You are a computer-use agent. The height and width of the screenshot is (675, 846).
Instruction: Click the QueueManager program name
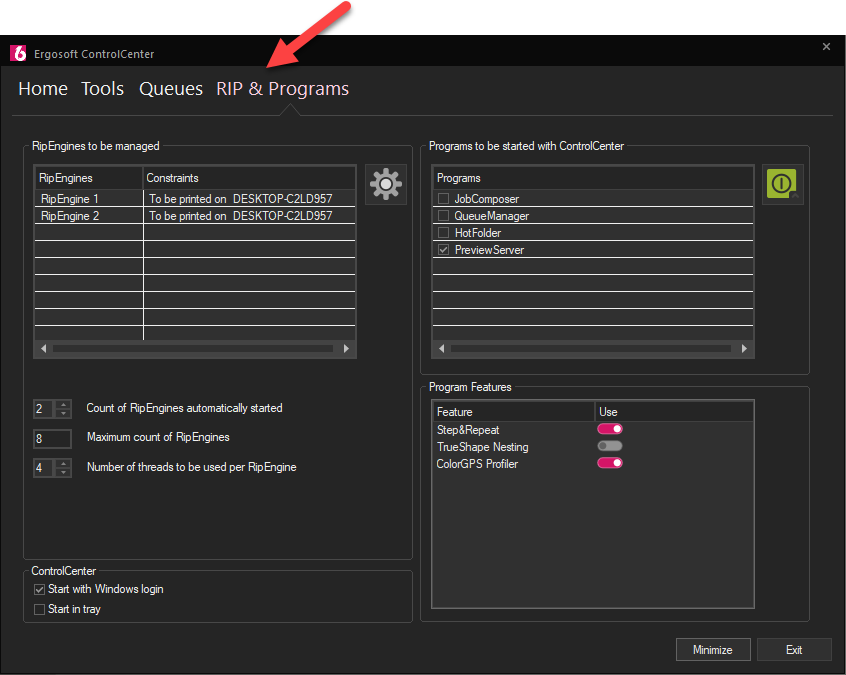tap(492, 216)
